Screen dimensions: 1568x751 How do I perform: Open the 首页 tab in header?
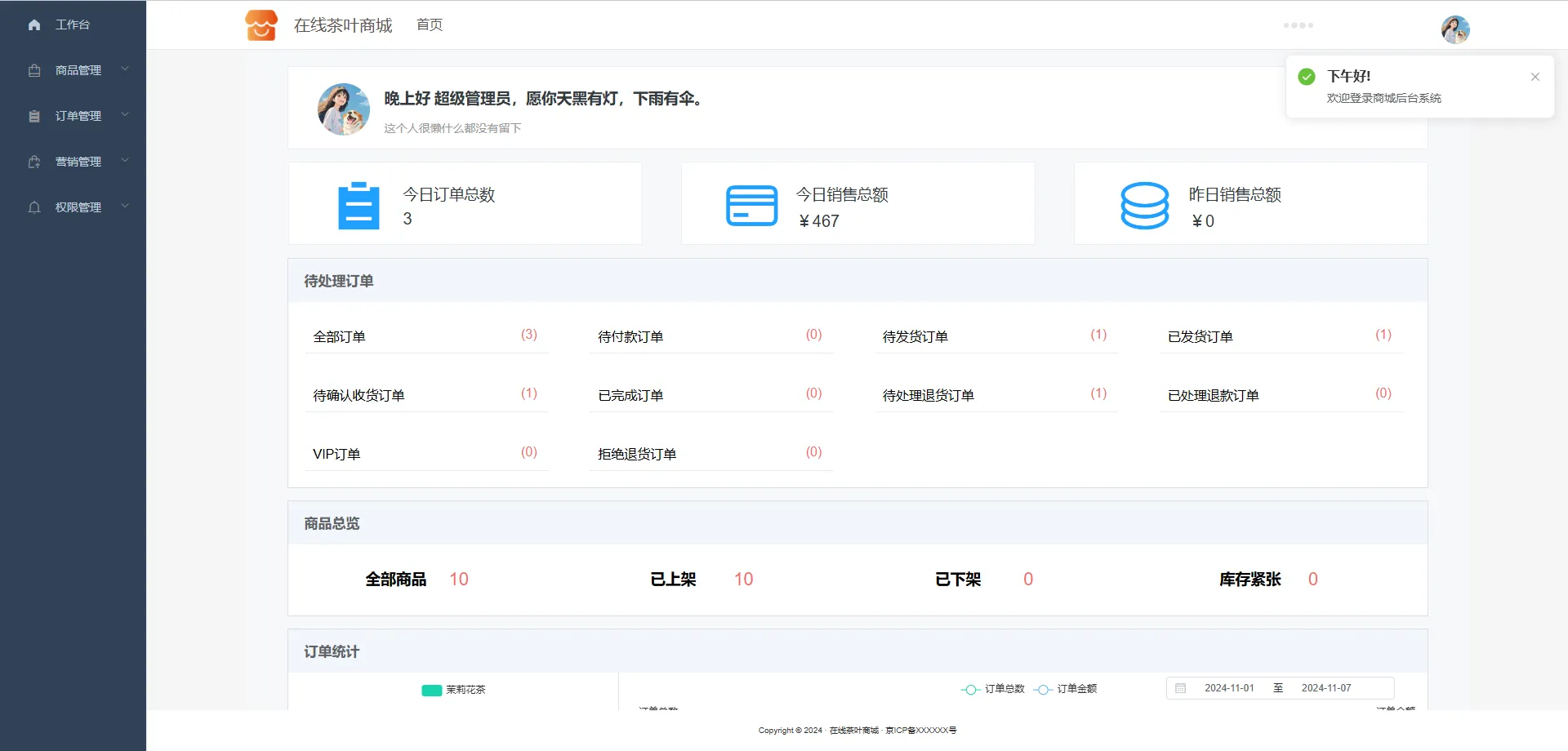point(430,25)
